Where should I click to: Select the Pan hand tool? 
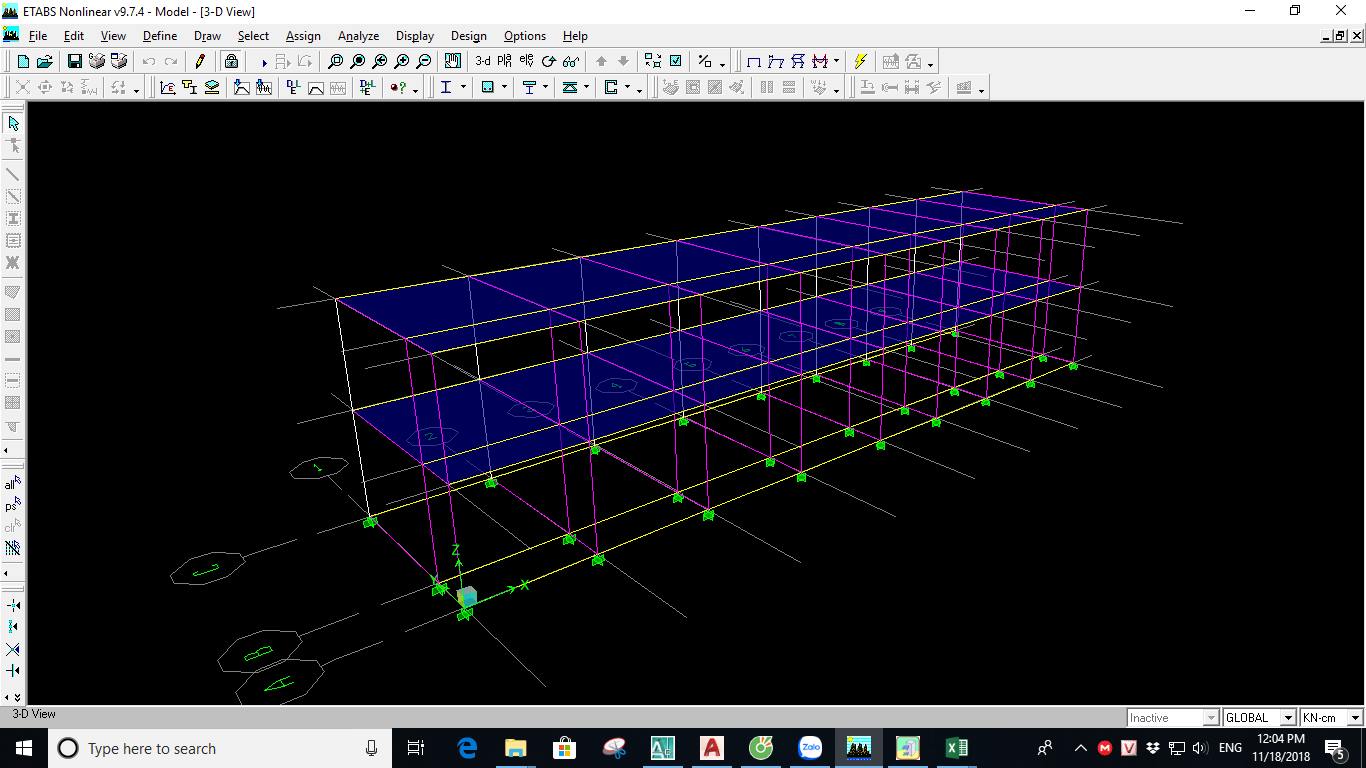point(453,62)
